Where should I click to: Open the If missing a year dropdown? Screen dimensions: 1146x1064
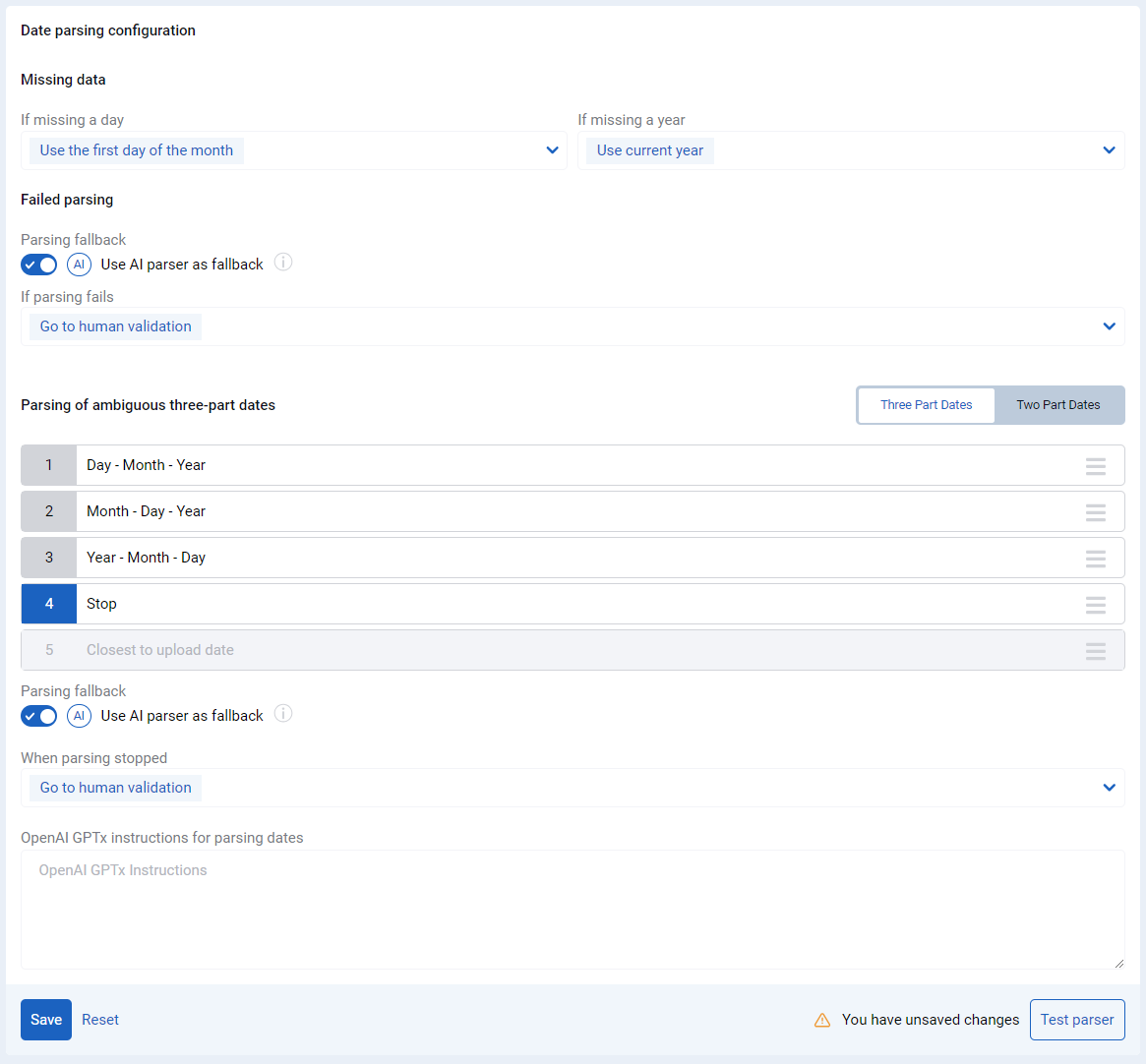(x=851, y=150)
